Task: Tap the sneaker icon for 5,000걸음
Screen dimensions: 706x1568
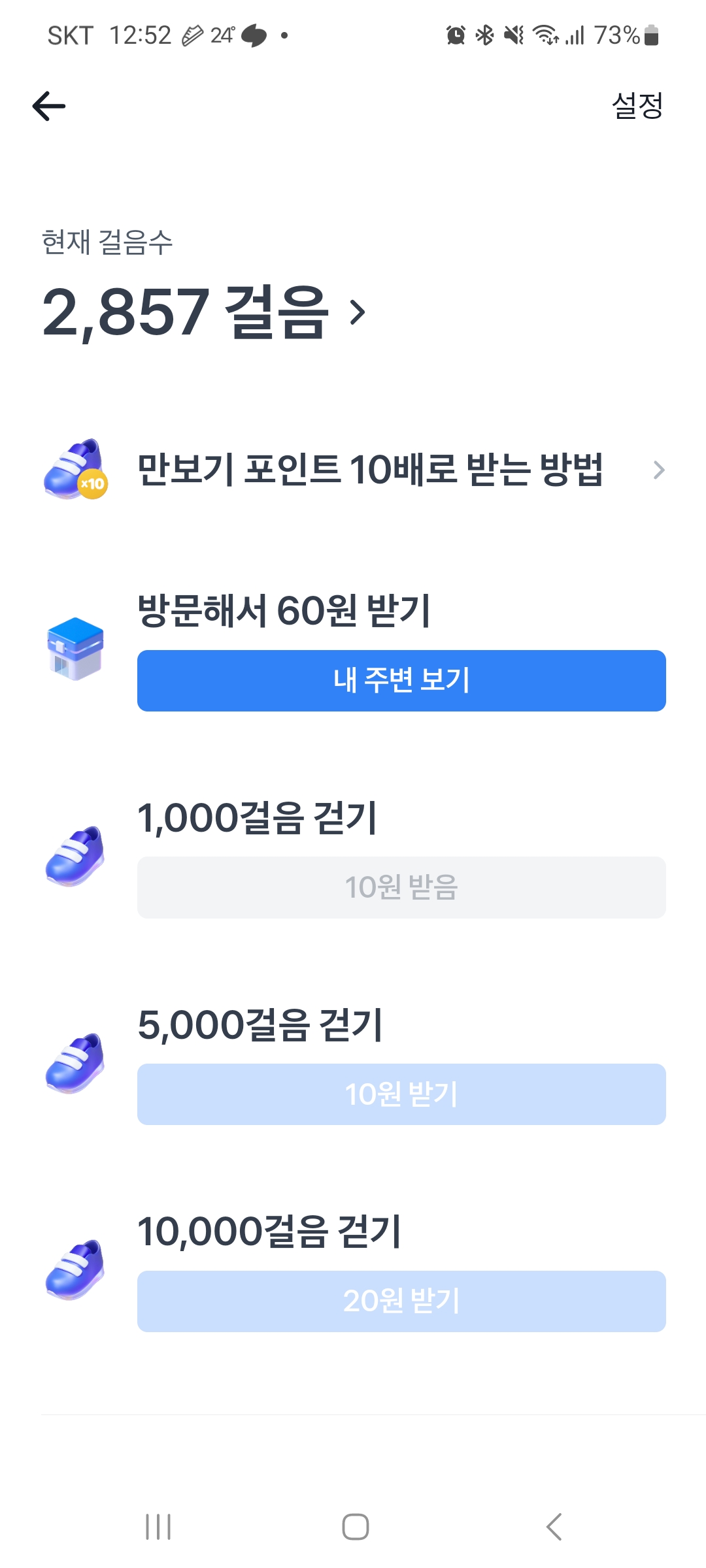Action: (x=75, y=1063)
